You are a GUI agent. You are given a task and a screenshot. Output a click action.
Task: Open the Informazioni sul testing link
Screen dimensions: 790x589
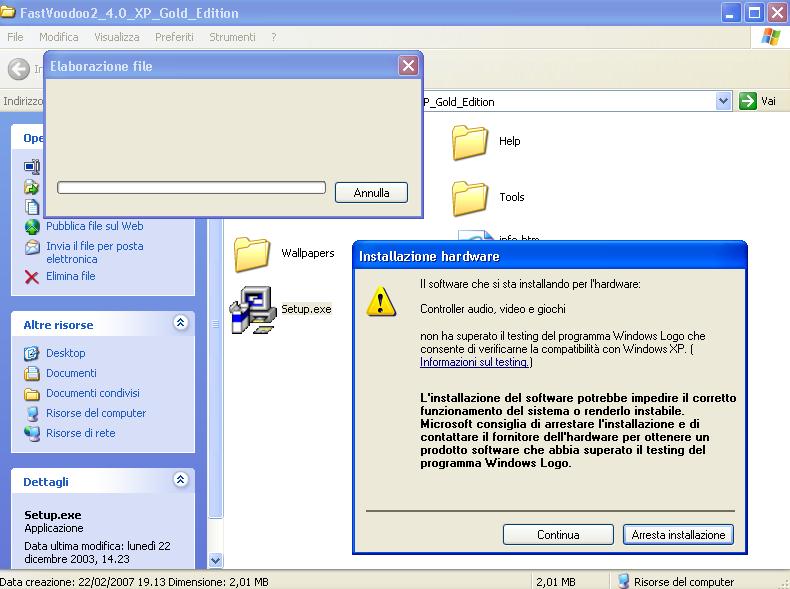pos(474,362)
